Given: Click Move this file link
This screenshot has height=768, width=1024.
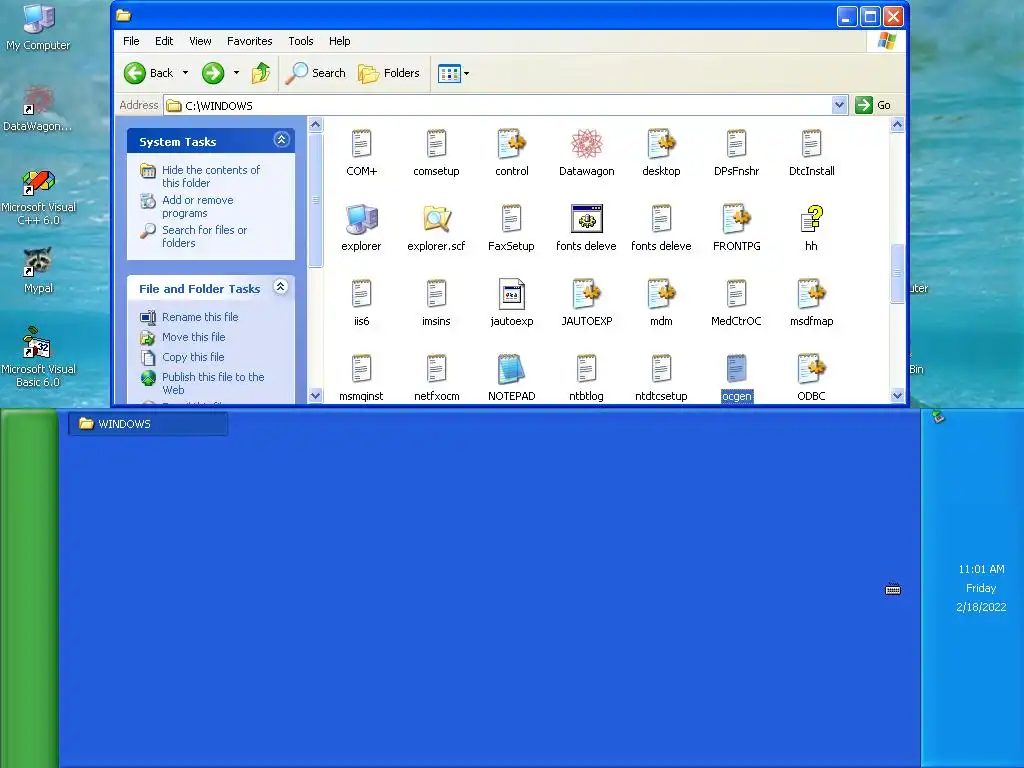Looking at the screenshot, I should pos(193,337).
